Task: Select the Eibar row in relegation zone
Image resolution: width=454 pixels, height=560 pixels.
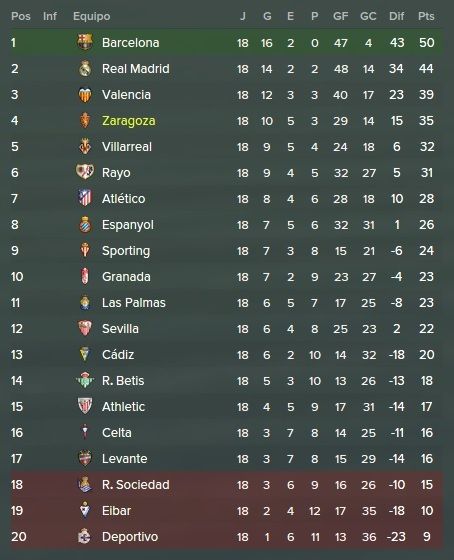Action: [227, 511]
